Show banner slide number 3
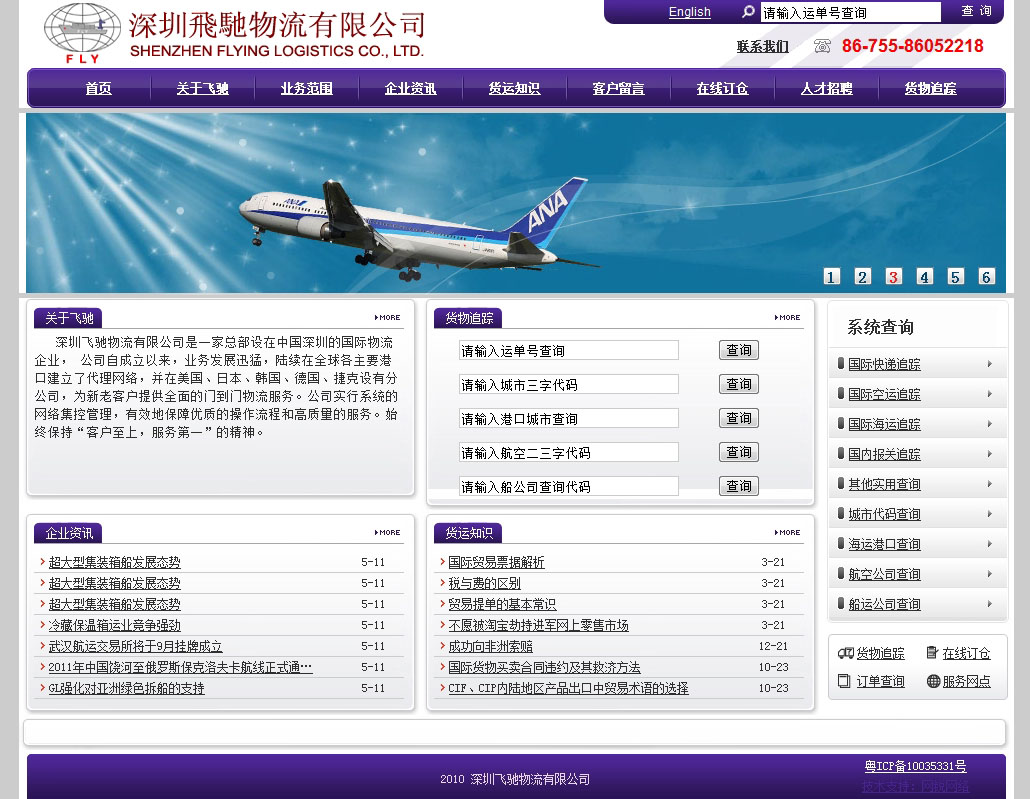 tap(894, 277)
